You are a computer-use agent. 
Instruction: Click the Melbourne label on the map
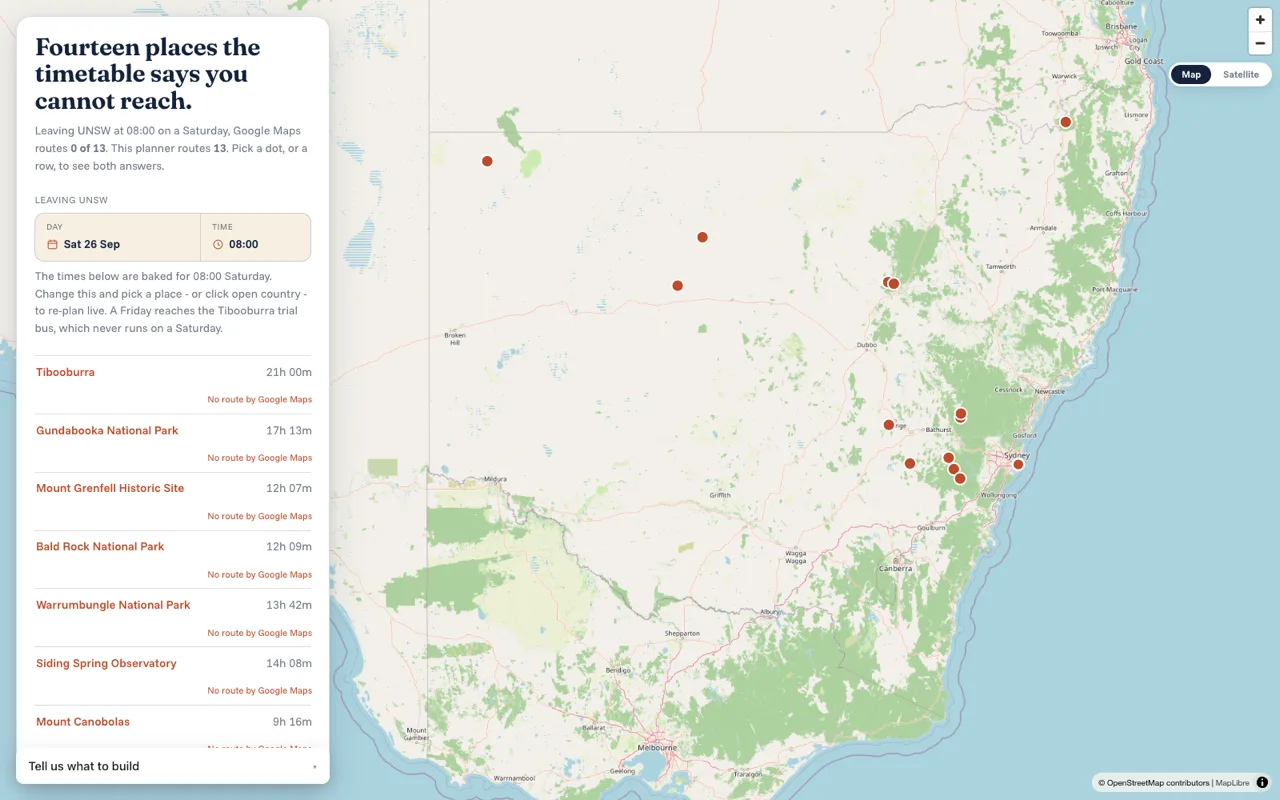coord(657,747)
